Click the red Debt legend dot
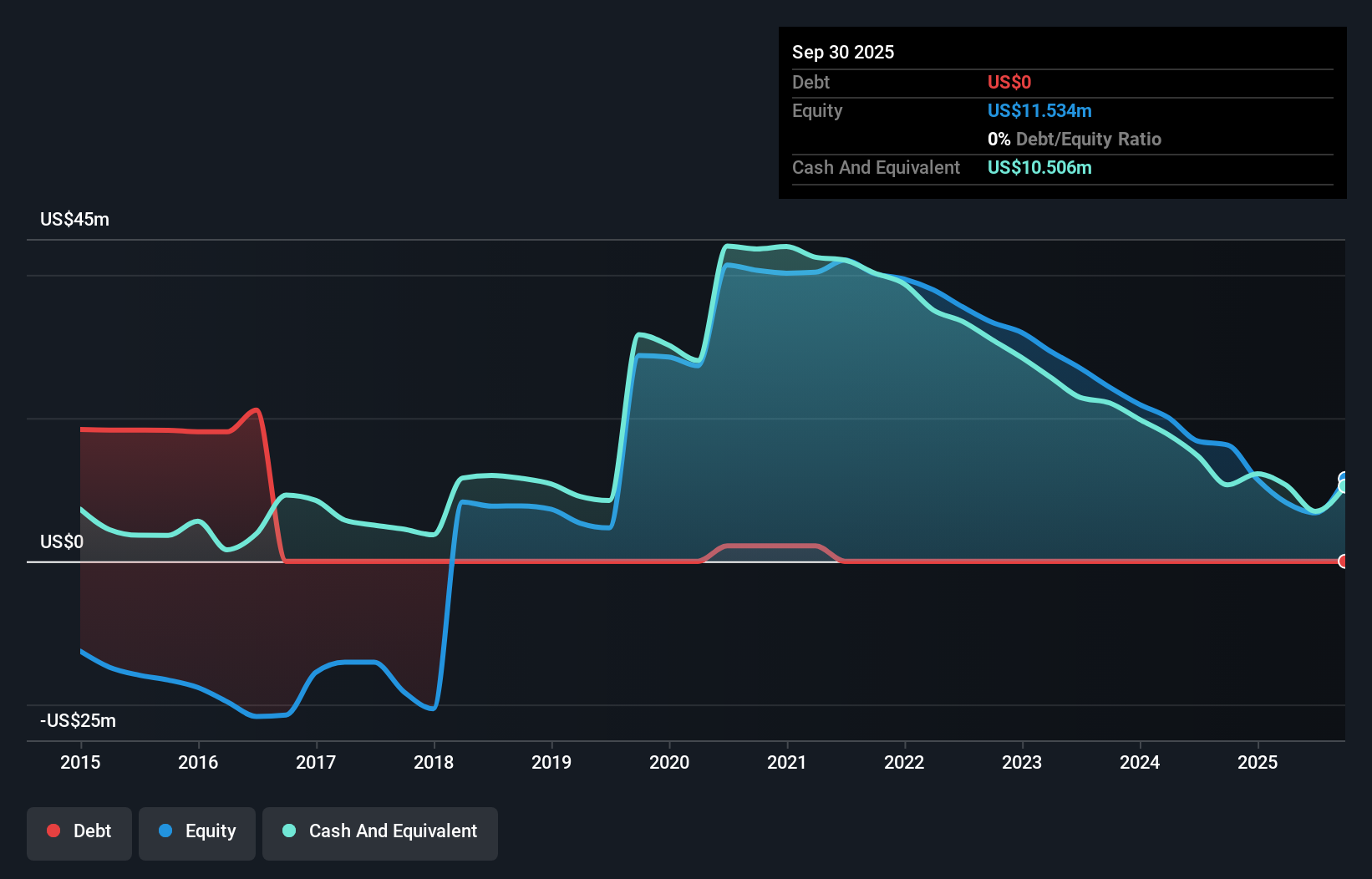Image resolution: width=1372 pixels, height=879 pixels. coord(53,831)
